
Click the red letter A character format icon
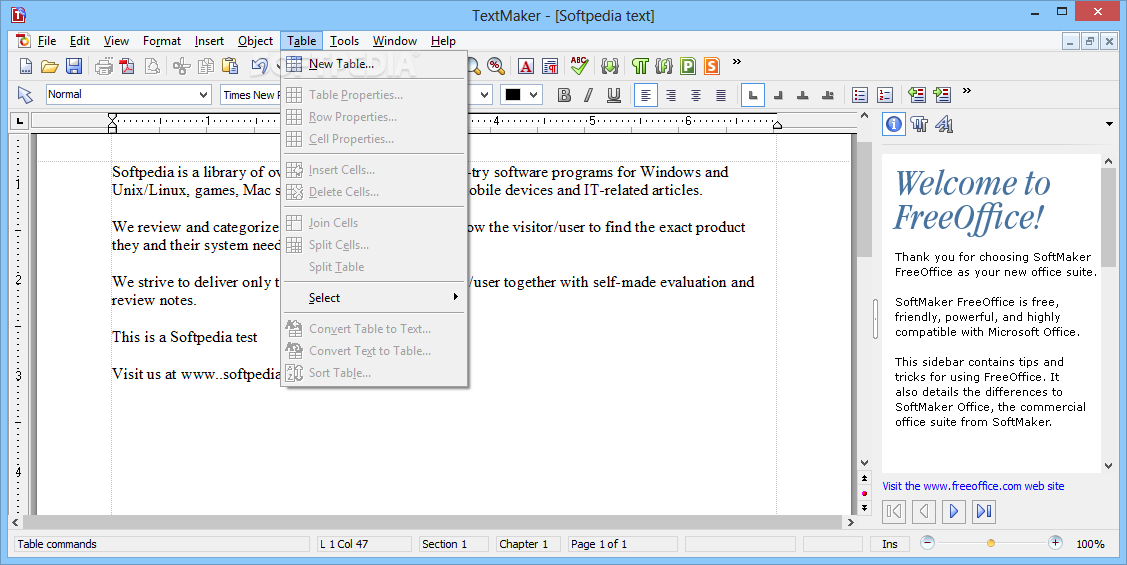[526, 67]
